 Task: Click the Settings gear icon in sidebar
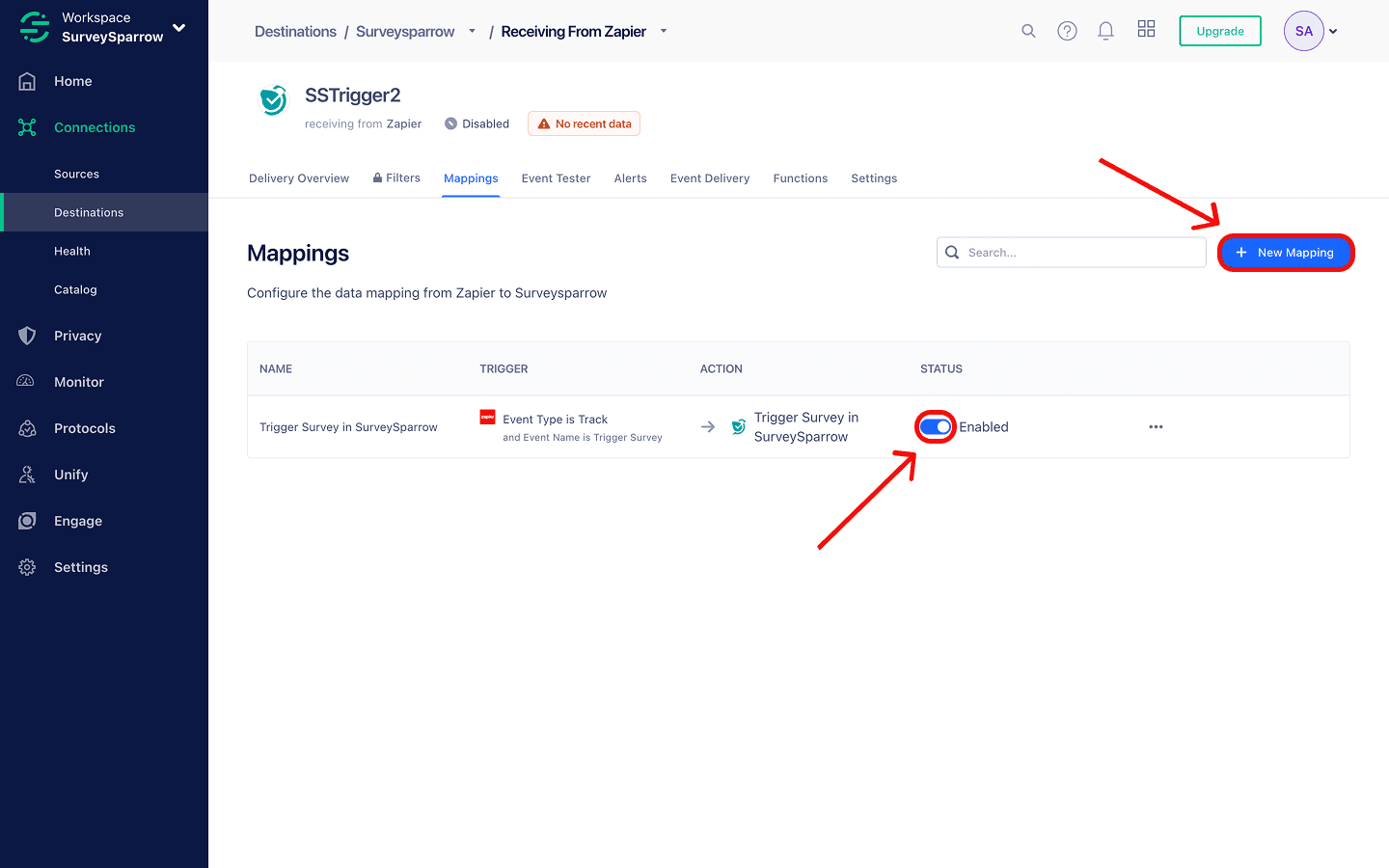27,567
